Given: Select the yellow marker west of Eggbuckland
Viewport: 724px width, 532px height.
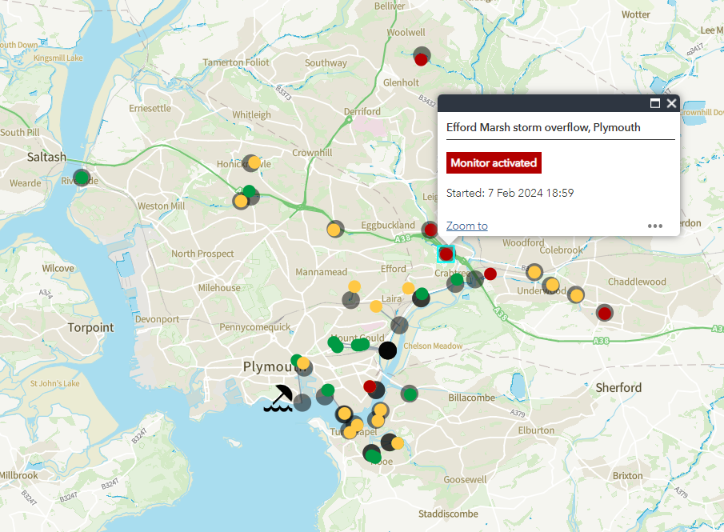Looking at the screenshot, I should pos(334,229).
